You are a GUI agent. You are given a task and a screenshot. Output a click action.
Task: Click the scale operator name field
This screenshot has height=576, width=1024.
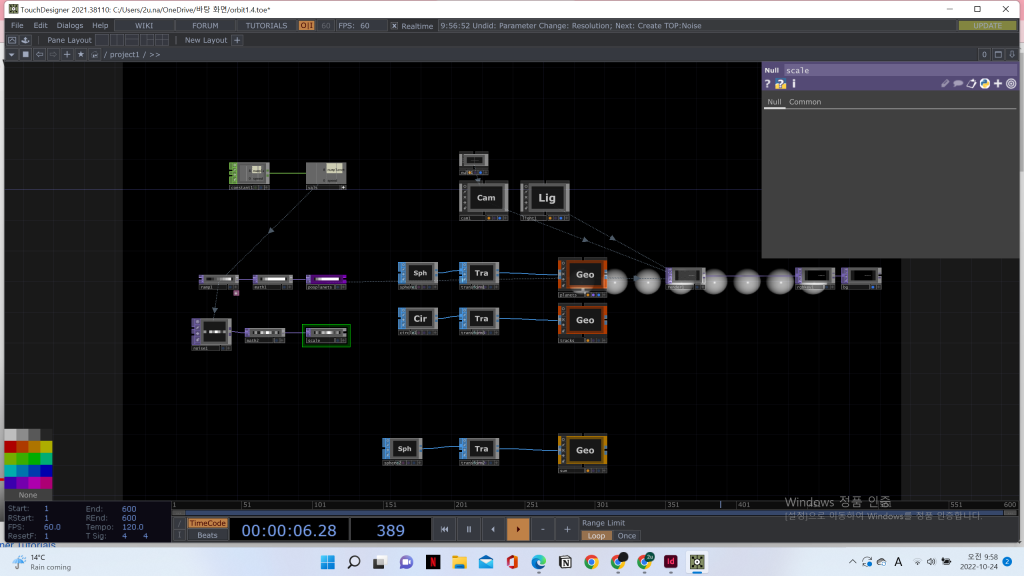coord(900,70)
